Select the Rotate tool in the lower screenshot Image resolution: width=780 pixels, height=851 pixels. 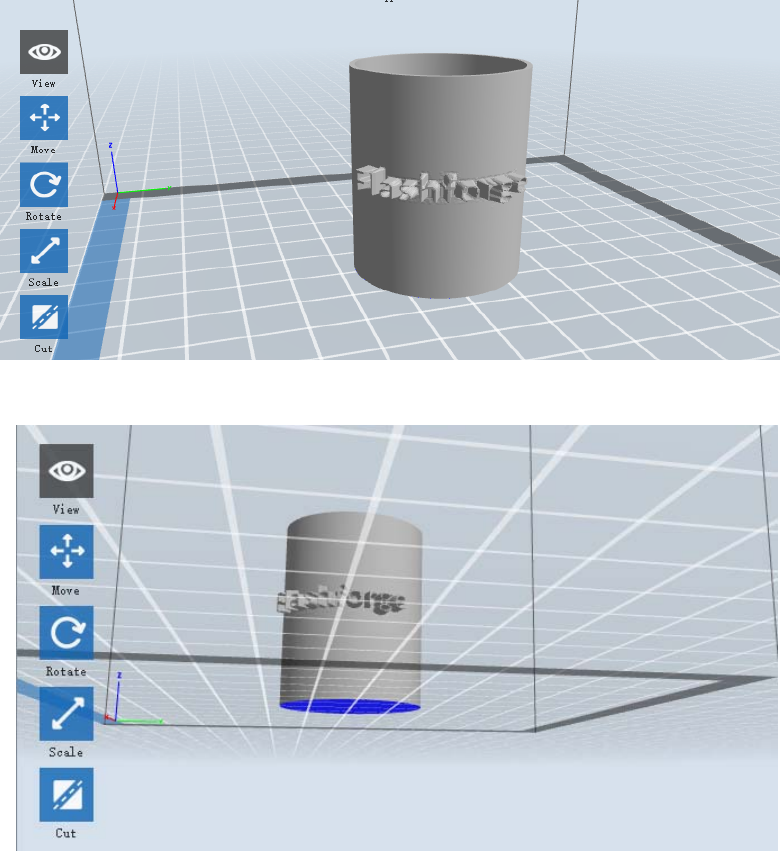[66, 633]
